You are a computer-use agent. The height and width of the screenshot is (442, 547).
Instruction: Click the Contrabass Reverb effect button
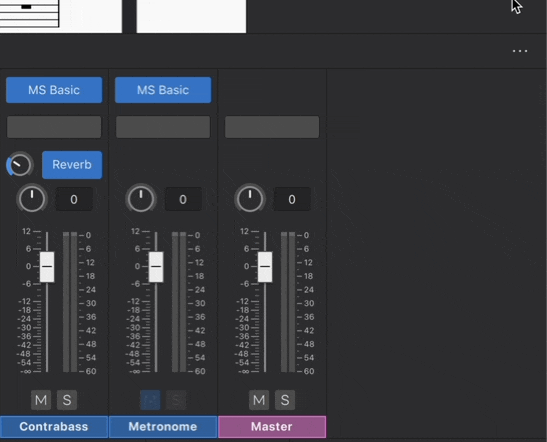(x=72, y=165)
